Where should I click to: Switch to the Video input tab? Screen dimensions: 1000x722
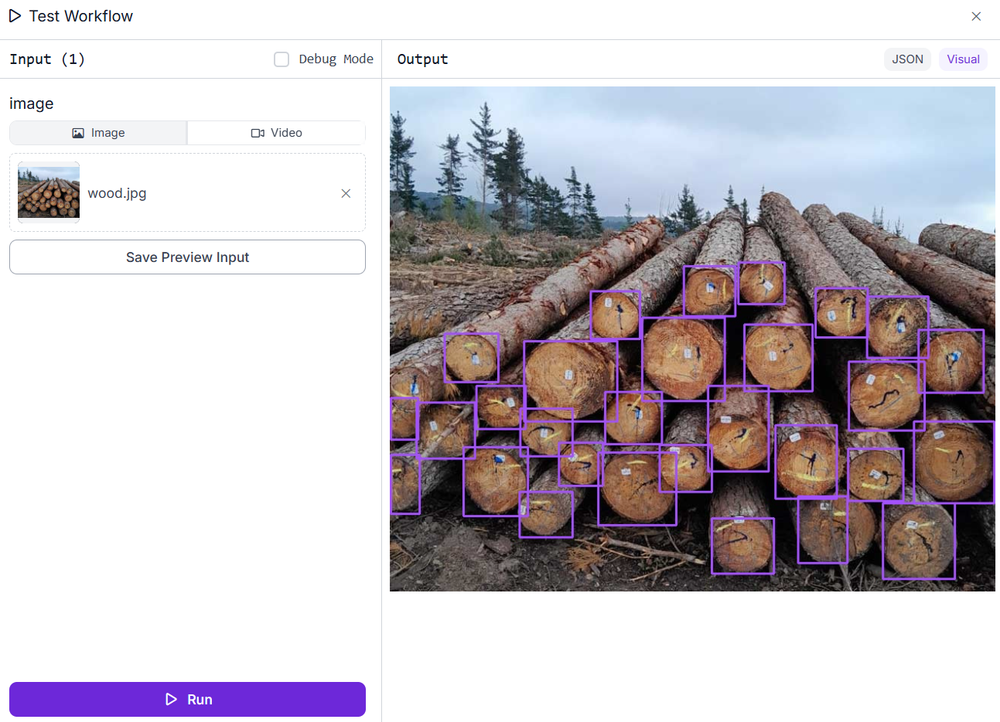pos(276,132)
